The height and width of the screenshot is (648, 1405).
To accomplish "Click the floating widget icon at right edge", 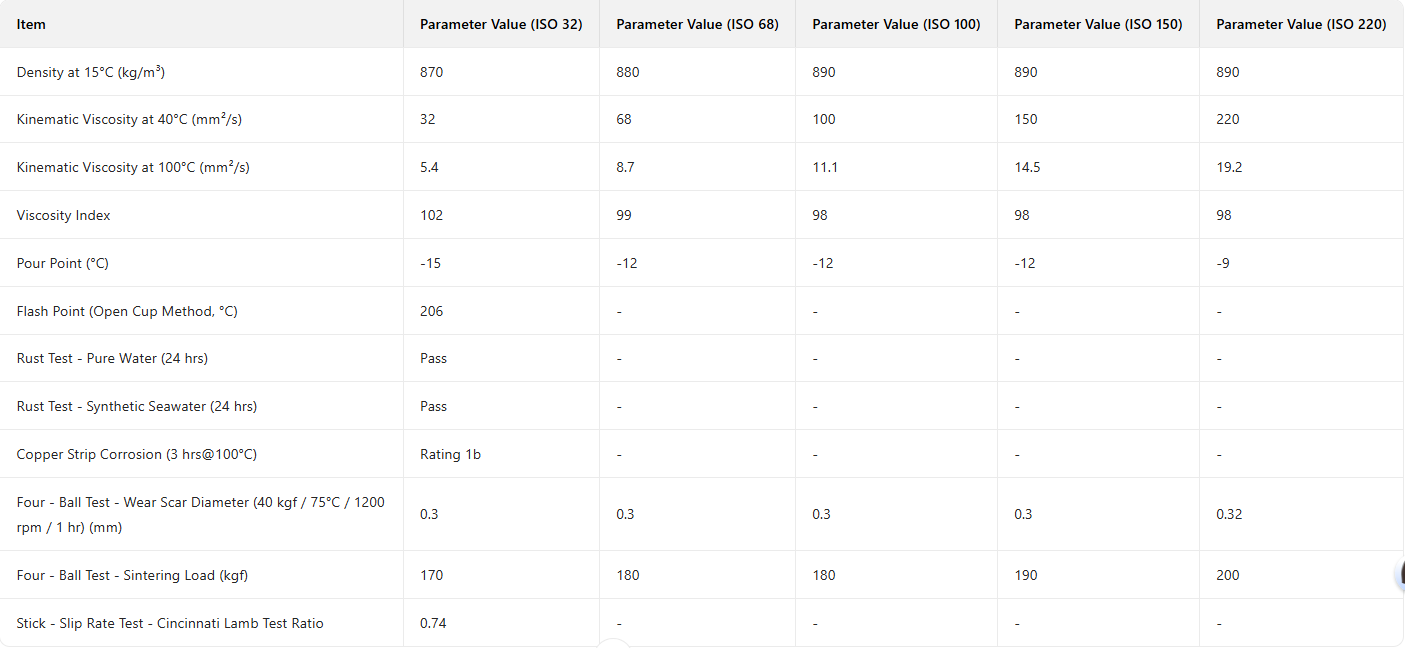I will [1399, 575].
